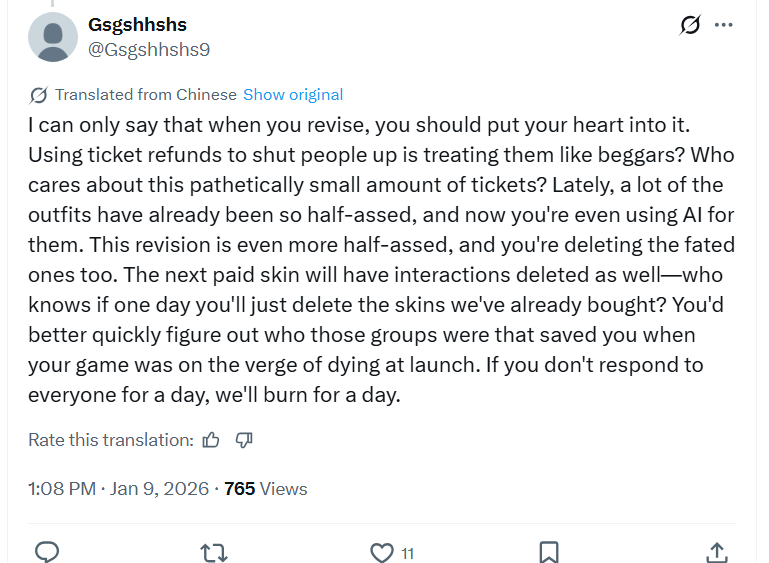Viewport: 769px width, 563px height.
Task: Click the "Translated from Chinese" label
Action: tap(146, 95)
